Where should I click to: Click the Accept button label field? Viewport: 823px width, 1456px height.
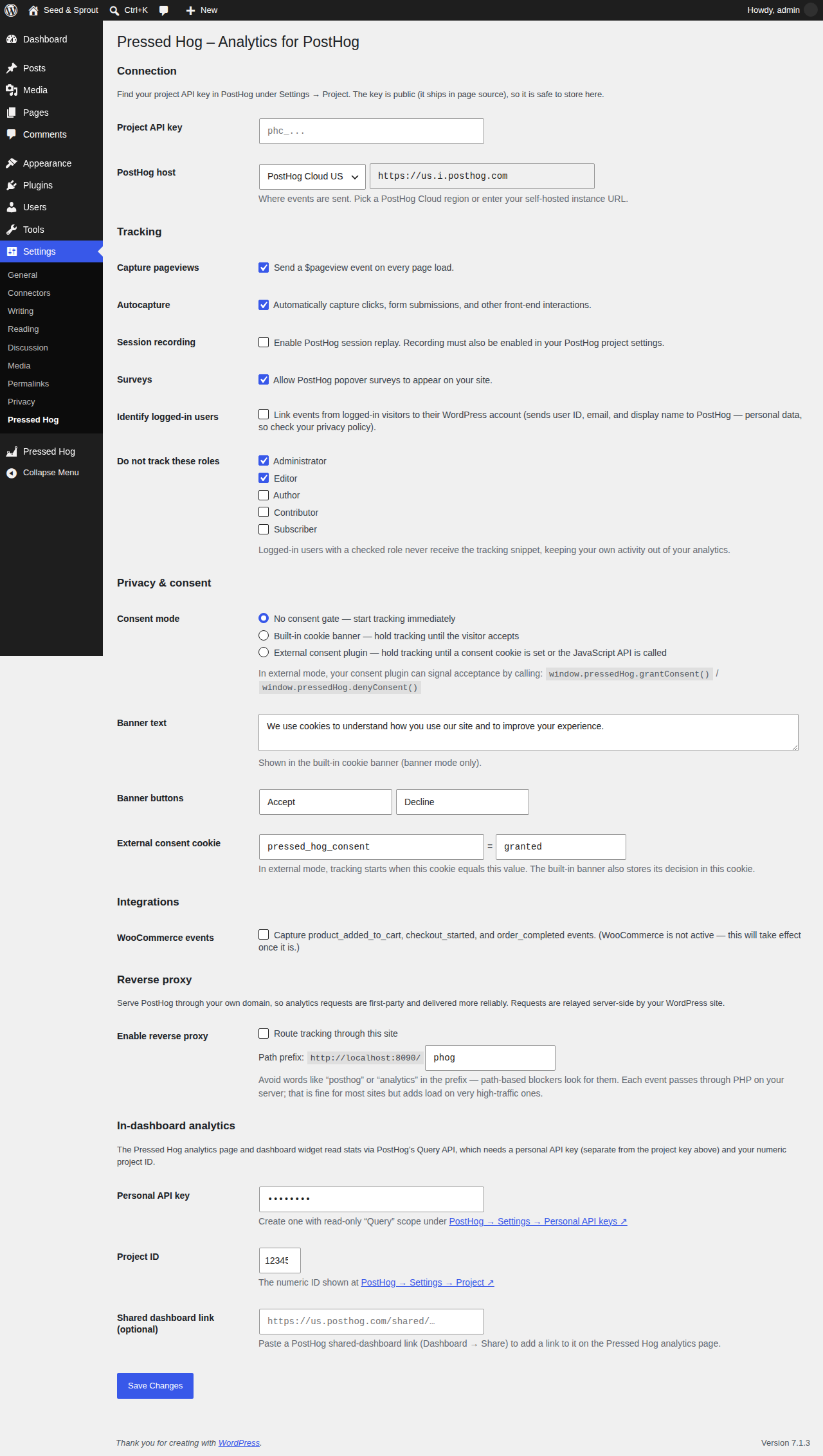tap(325, 802)
